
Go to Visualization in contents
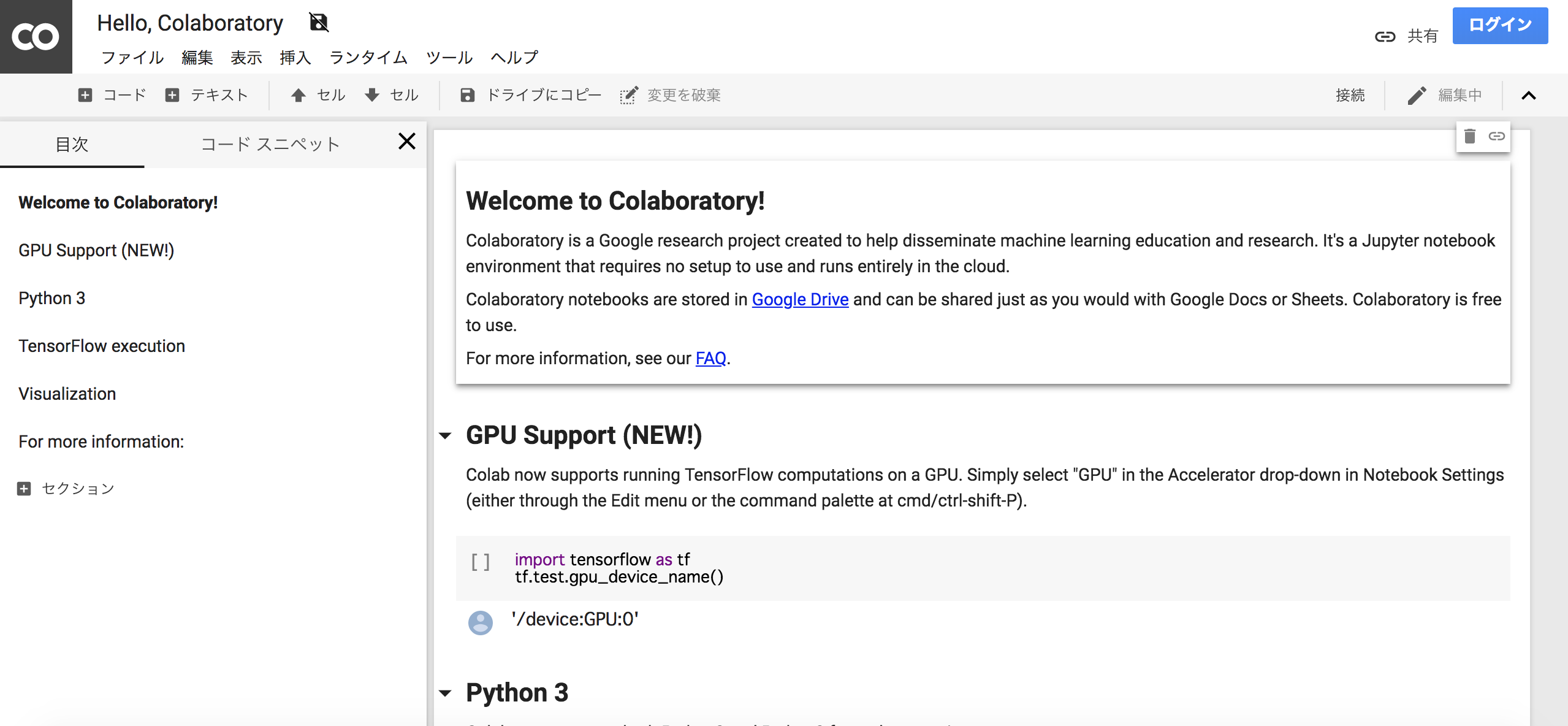click(x=67, y=394)
